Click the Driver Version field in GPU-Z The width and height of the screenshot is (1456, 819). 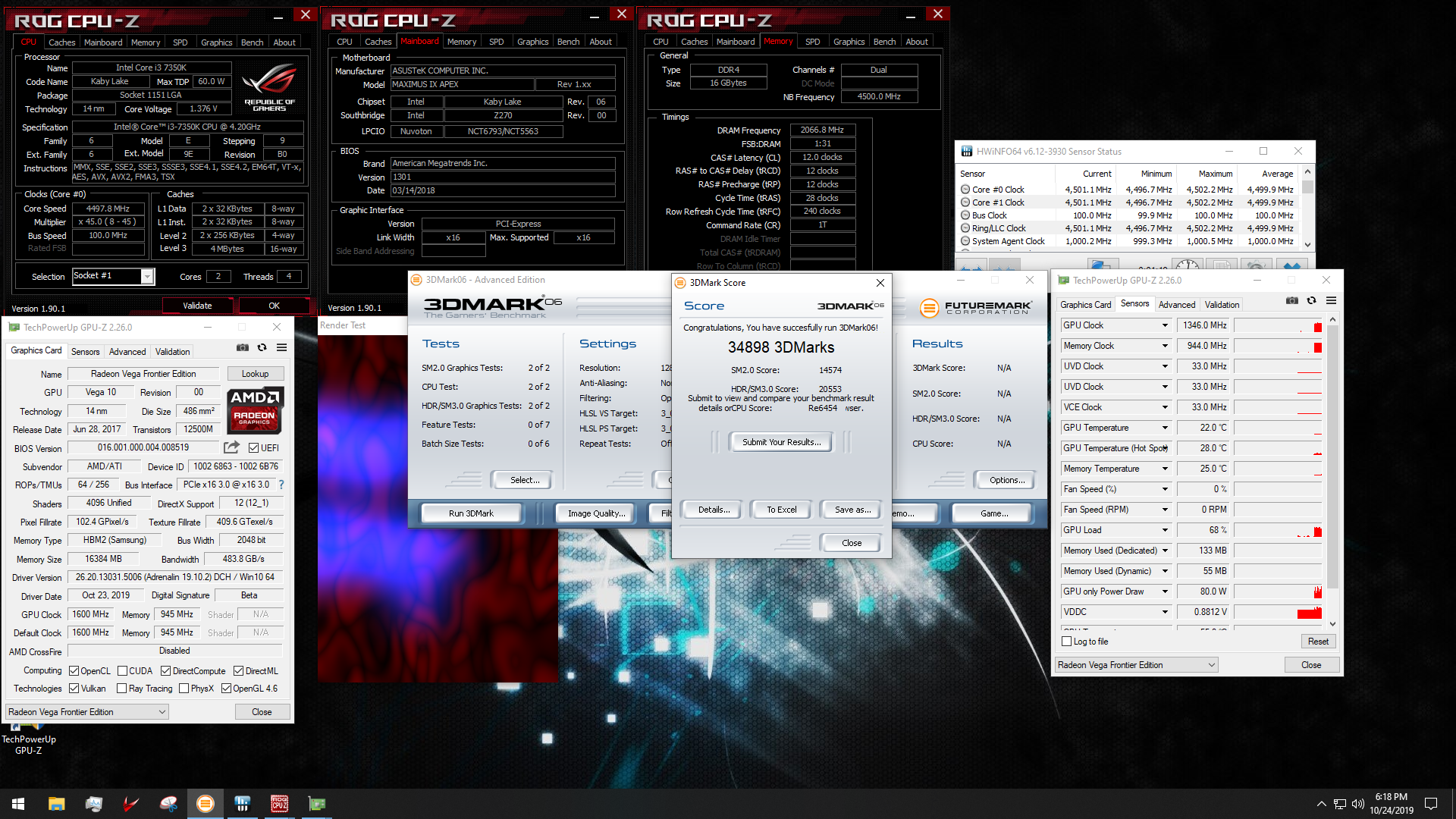point(175,577)
